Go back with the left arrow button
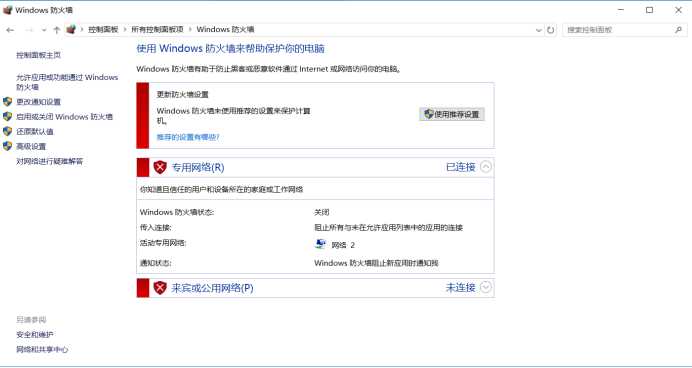The image size is (692, 368). point(10,30)
